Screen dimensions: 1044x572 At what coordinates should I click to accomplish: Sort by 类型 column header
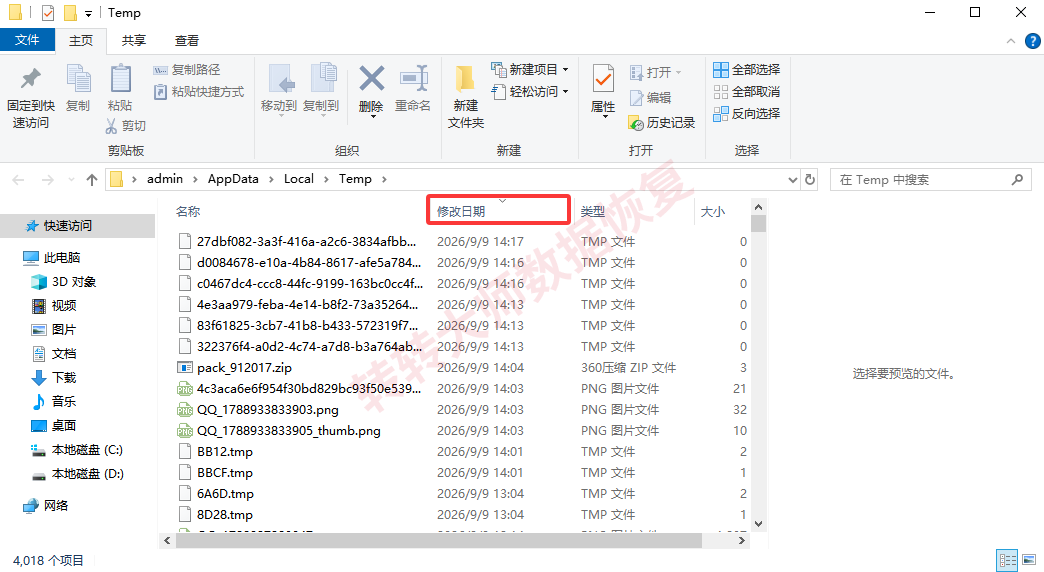[593, 211]
